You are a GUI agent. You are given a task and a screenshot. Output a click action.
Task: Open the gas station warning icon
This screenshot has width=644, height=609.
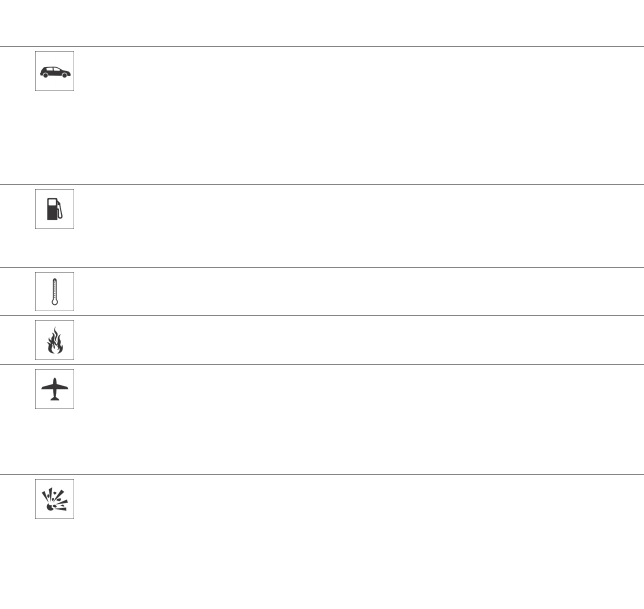tap(54, 209)
